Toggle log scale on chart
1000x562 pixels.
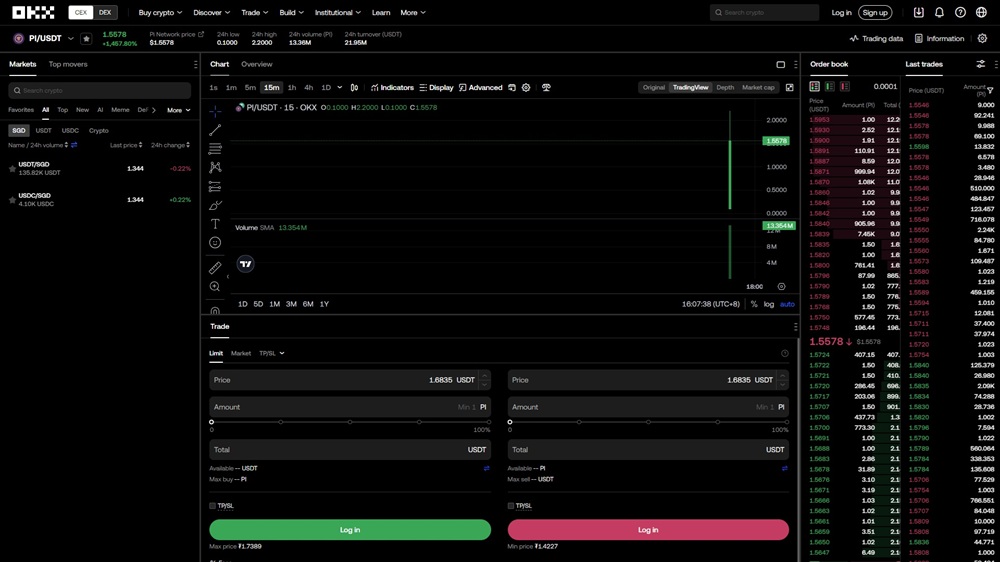point(768,304)
